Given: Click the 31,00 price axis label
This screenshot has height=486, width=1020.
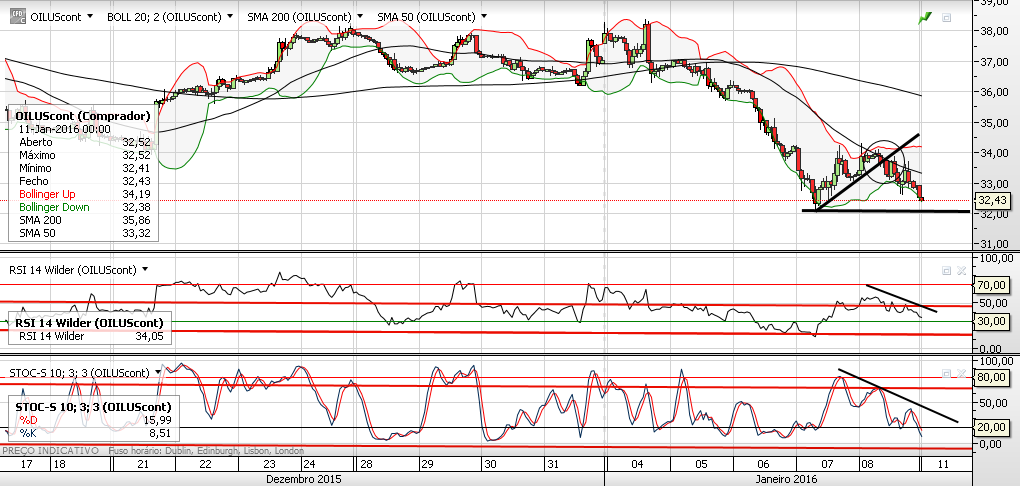Looking at the screenshot, I should click(993, 244).
